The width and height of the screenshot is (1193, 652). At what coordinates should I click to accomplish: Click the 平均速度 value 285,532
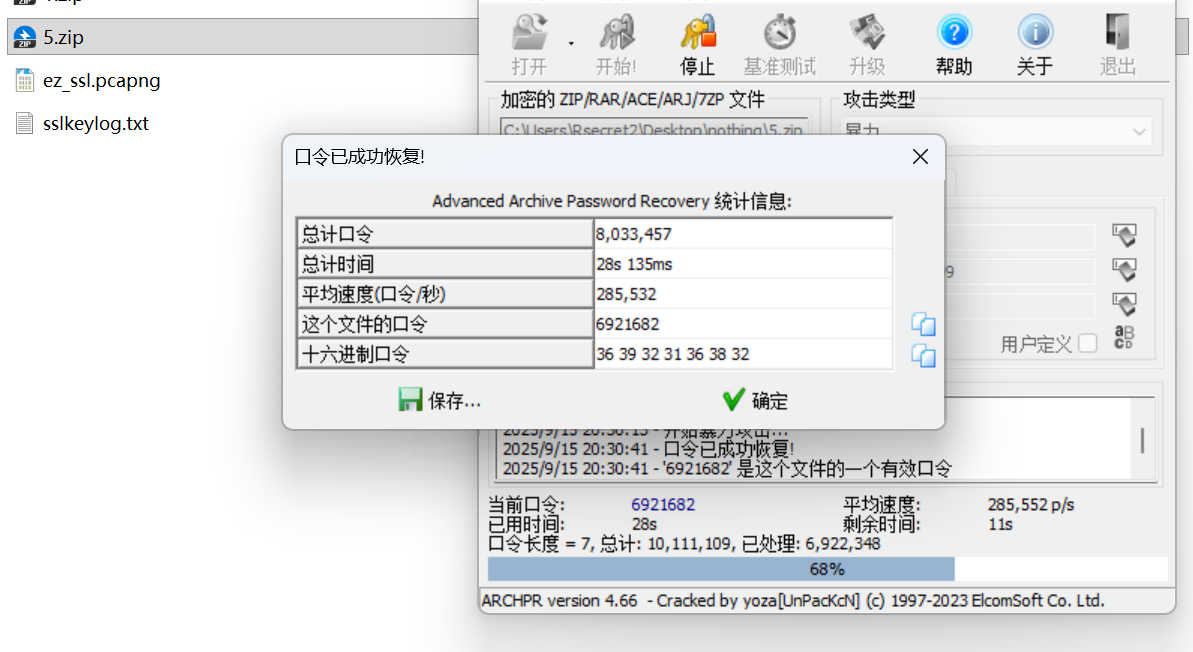[743, 294]
